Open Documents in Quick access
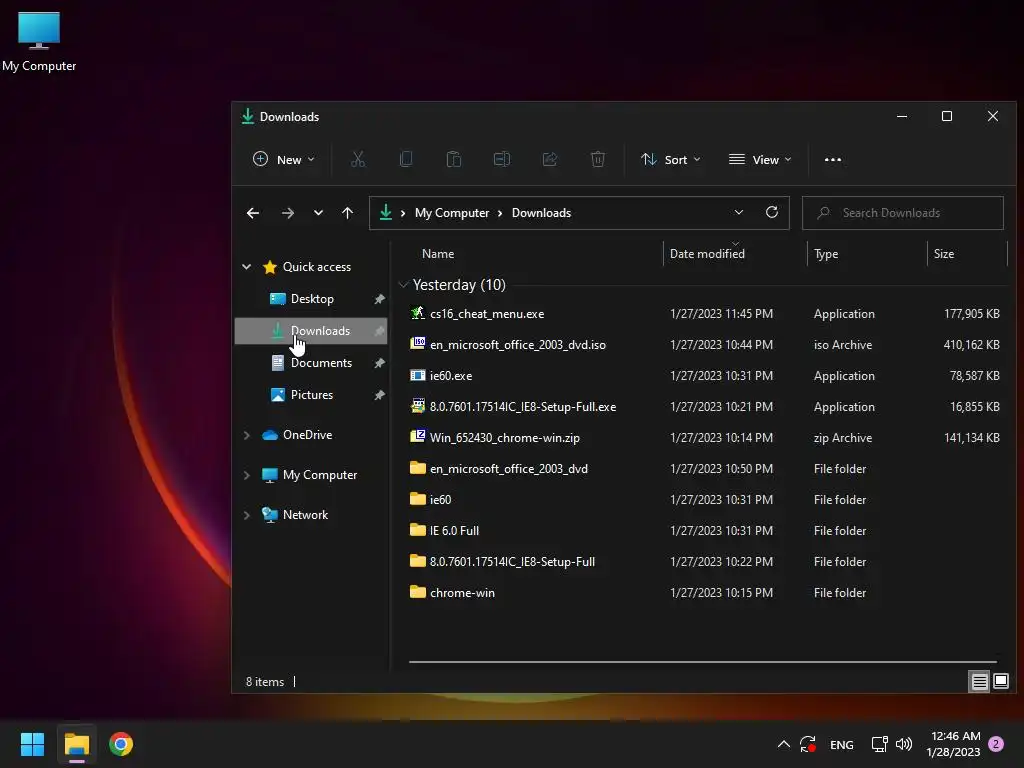 point(321,362)
